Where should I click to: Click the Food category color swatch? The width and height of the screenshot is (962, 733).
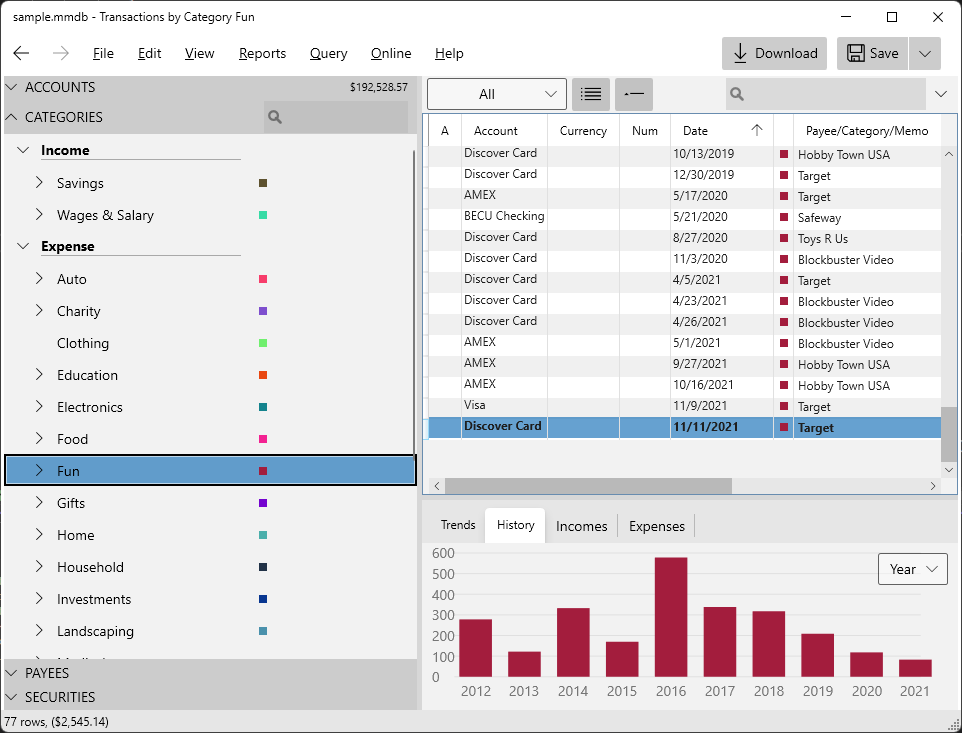(x=263, y=439)
